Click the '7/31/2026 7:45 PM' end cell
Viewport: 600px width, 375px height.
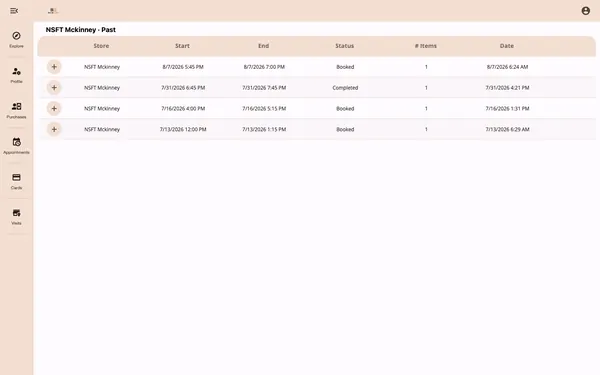(x=264, y=88)
